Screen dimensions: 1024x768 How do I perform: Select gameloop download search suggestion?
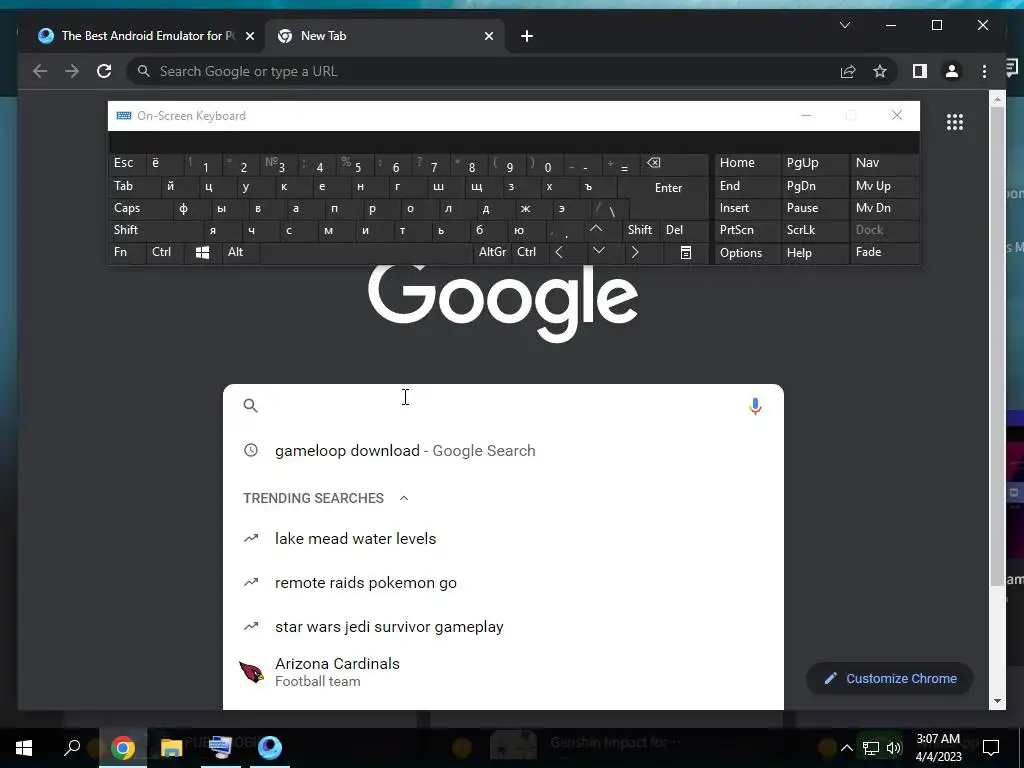(503, 451)
